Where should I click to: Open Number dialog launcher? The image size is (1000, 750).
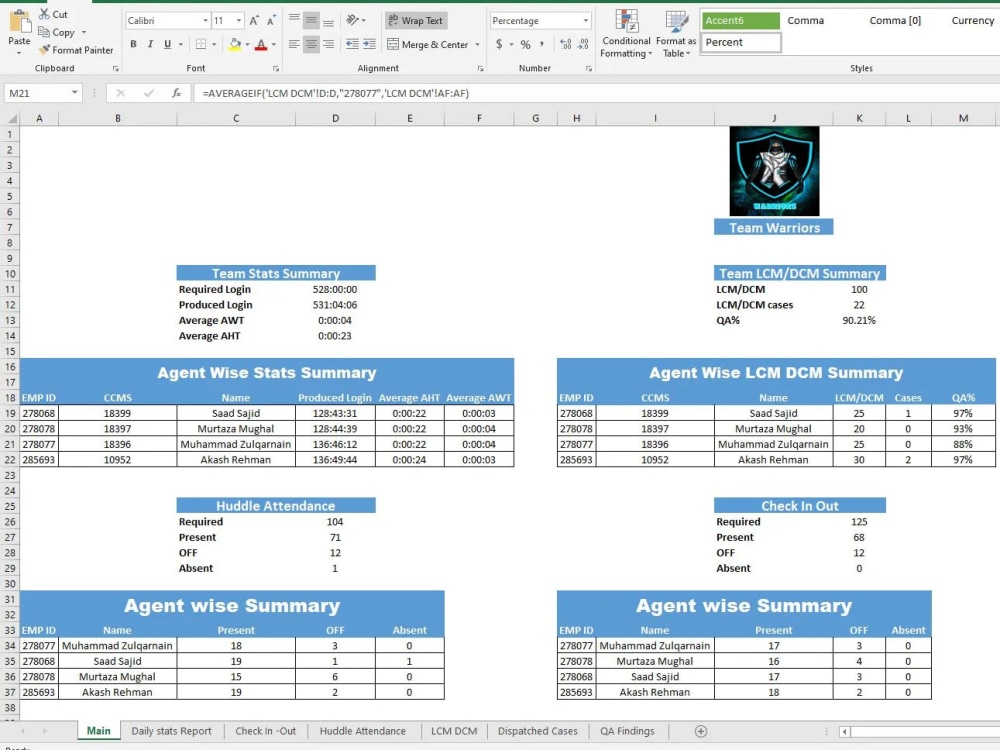589,68
